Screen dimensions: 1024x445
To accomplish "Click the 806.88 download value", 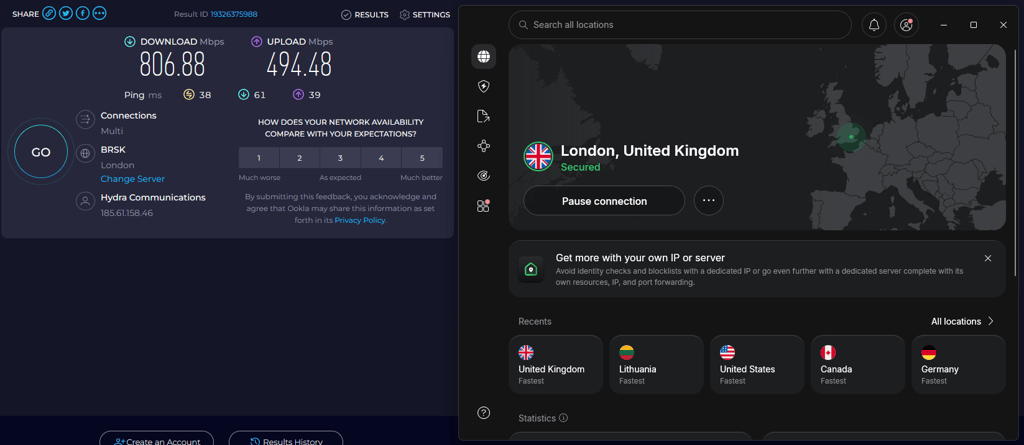I will 172,65.
